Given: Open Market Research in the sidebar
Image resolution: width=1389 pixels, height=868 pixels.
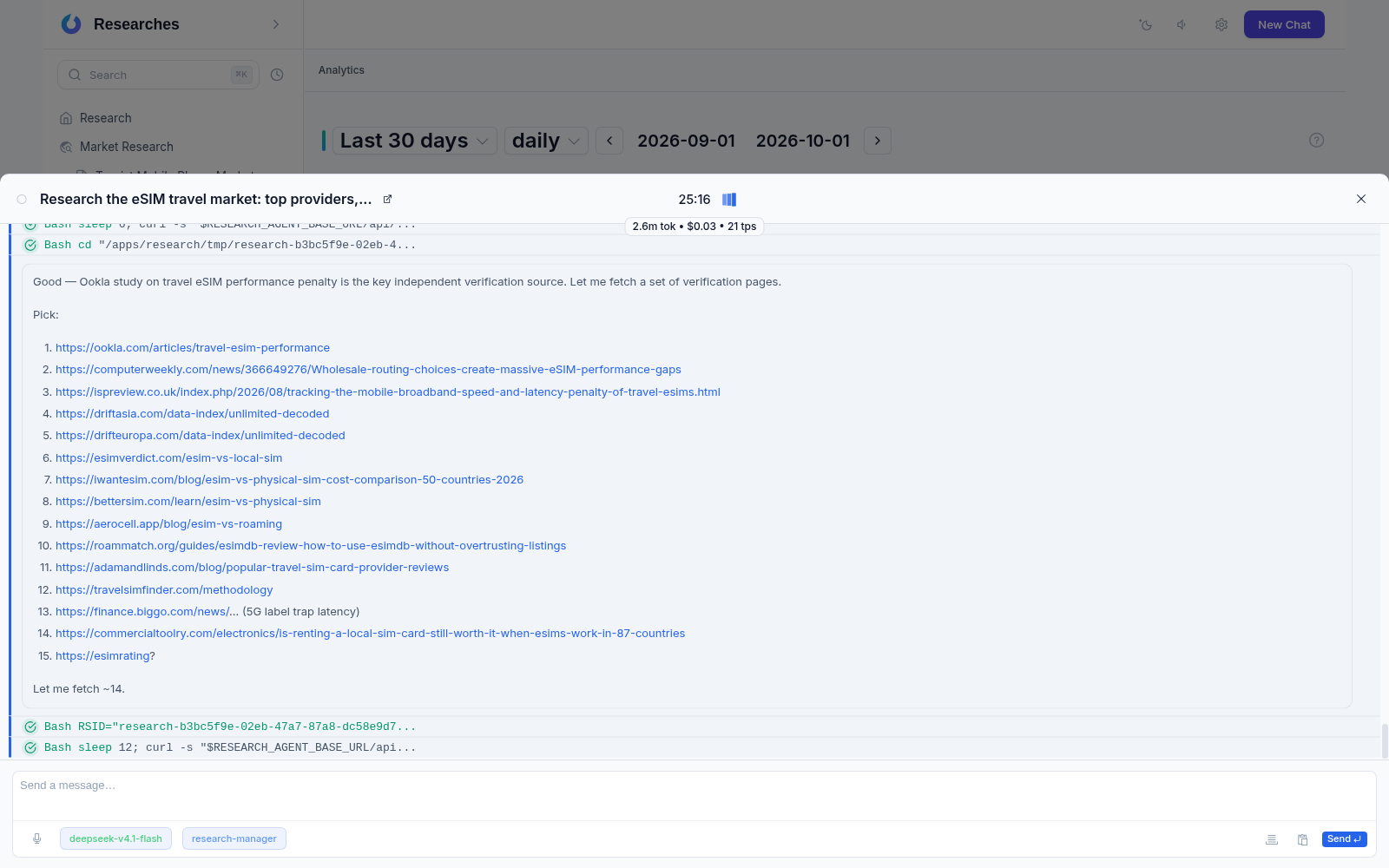Looking at the screenshot, I should point(127,147).
